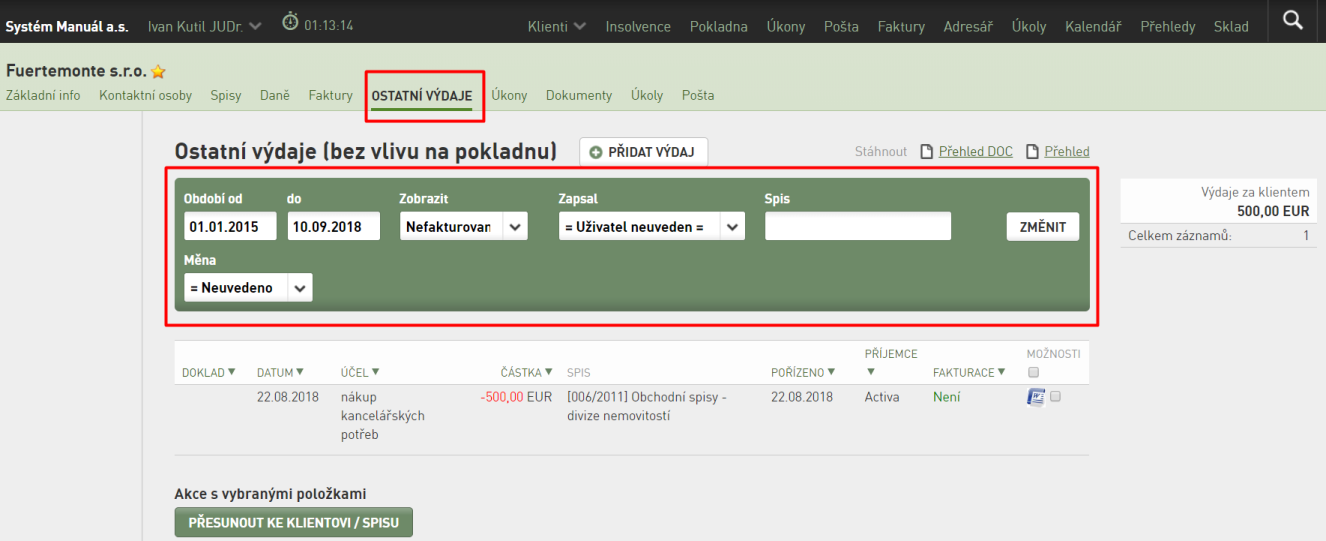Sort by the Částka column arrow
Viewport: 1326px width, 541px height.
(x=548, y=372)
